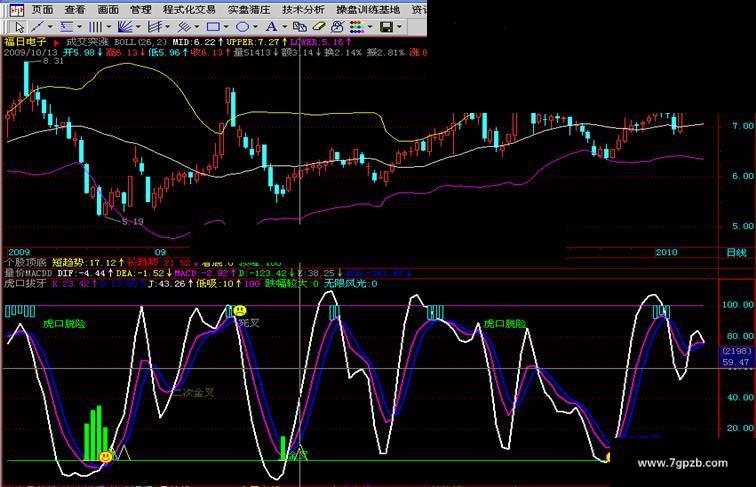Click the 8.31 high price label
The width and height of the screenshot is (756, 487).
[53, 61]
